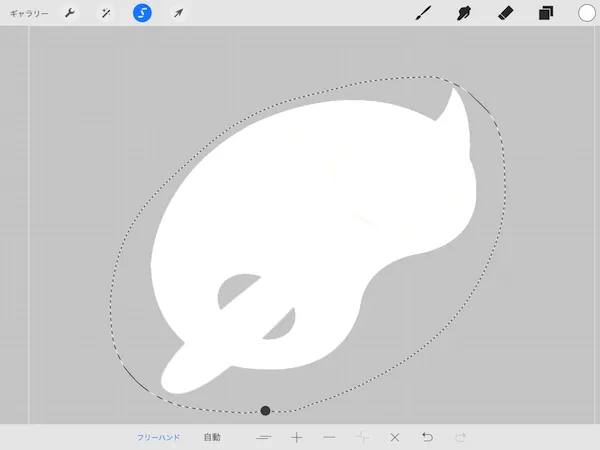The width and height of the screenshot is (600, 450).
Task: Tap the plus add-to-selection icon
Action: pos(297,437)
